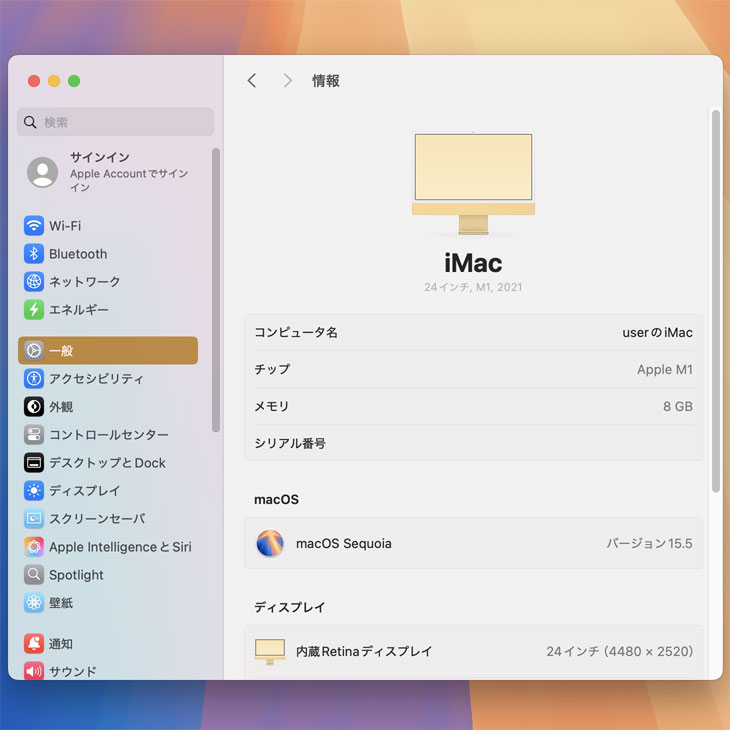Viewport: 730px width, 730px height.
Task: Select the ネットワーク globe icon
Action: [34, 282]
